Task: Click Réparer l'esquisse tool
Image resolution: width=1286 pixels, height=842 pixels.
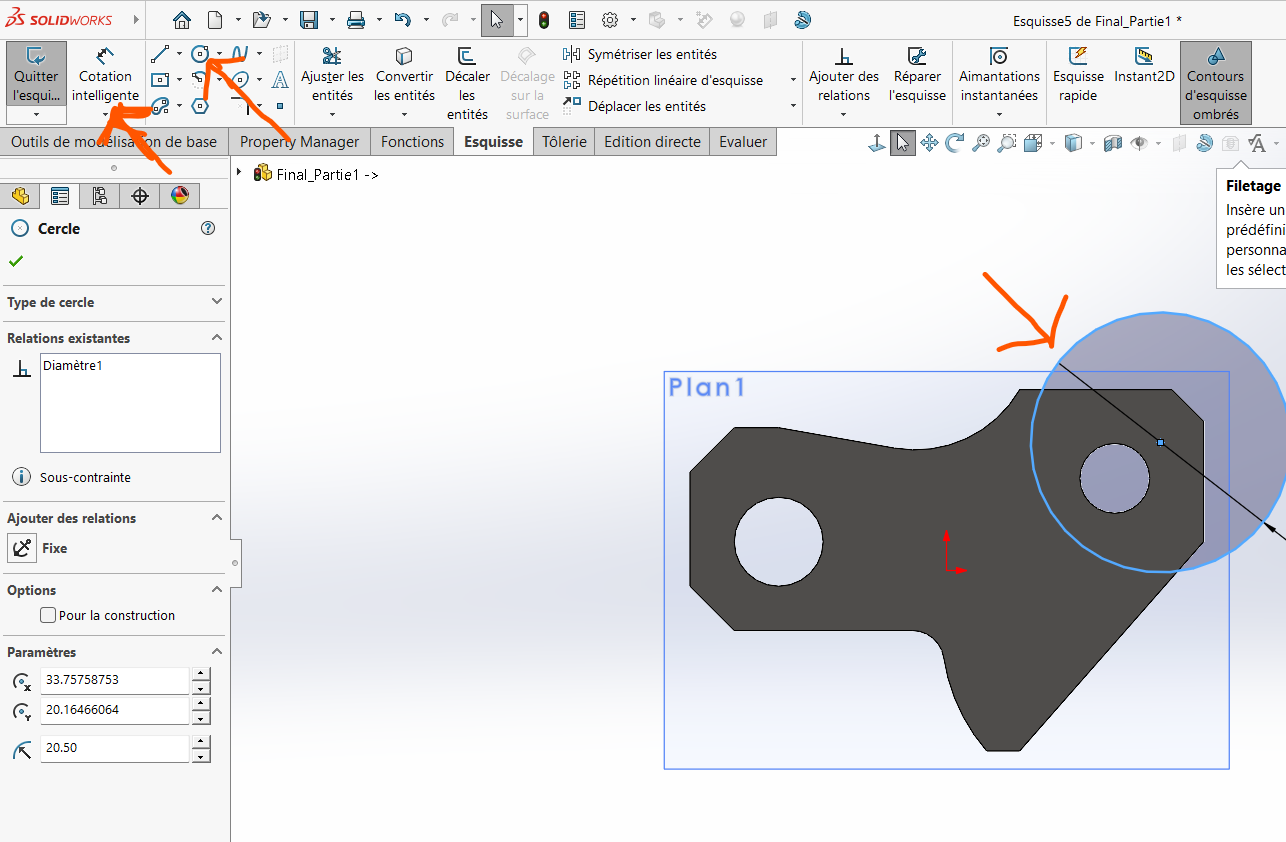Action: pos(917,75)
